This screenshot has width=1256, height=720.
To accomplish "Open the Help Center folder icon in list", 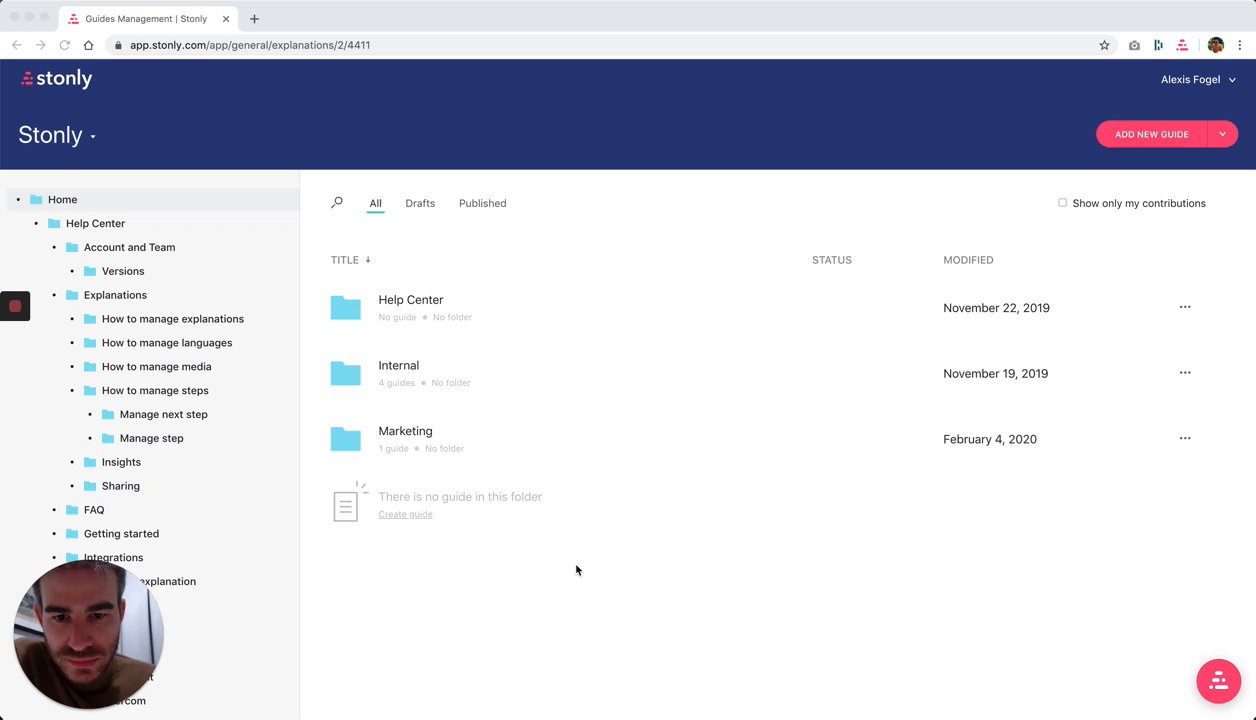I will click(x=345, y=308).
